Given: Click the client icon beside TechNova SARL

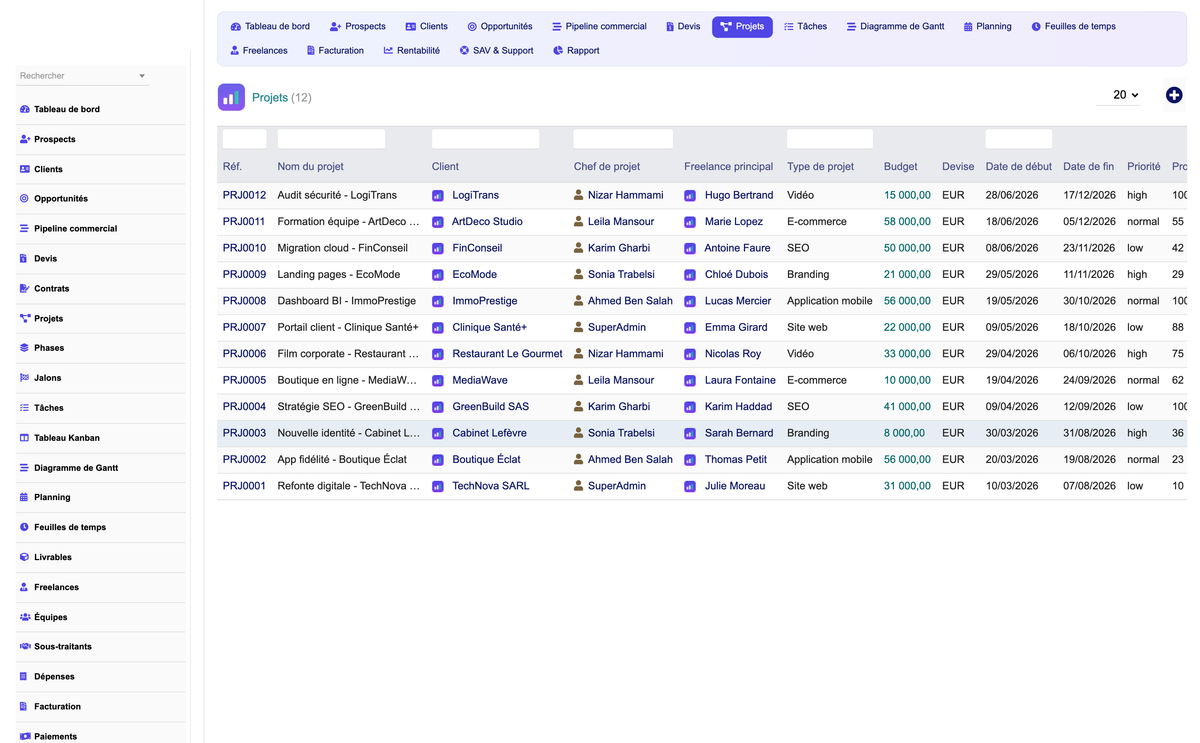Looking at the screenshot, I should pyautogui.click(x=438, y=486).
